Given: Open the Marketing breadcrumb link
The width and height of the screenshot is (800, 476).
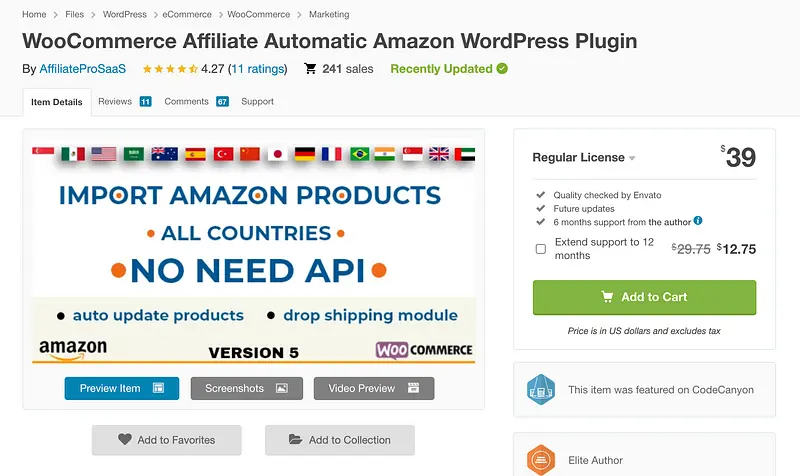Looking at the screenshot, I should 329,14.
